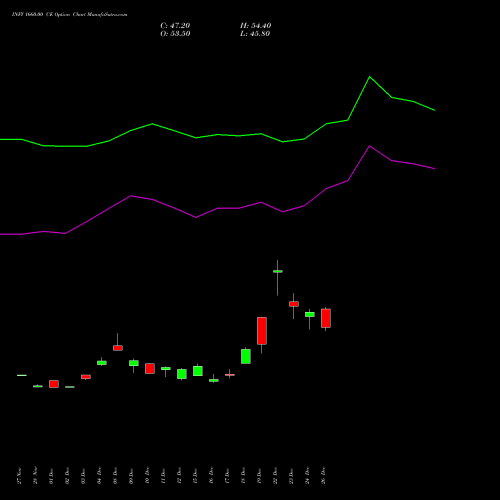The width and height of the screenshot is (500, 500).
Task: Select the green candlestick for 24 Dec
Action: click(x=310, y=315)
